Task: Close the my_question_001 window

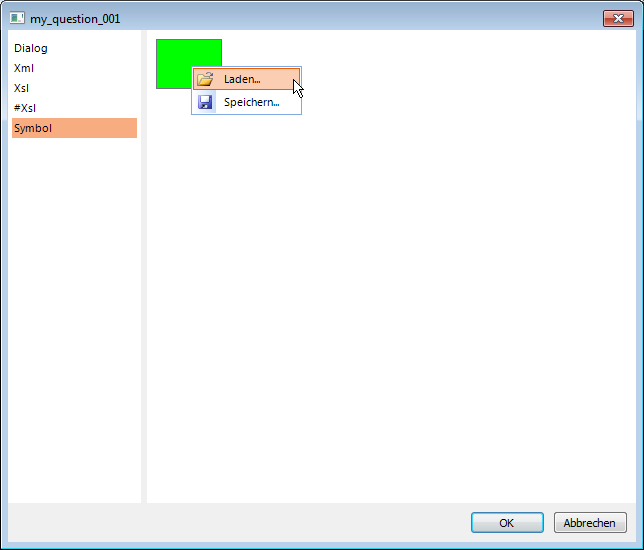Action: point(618,18)
